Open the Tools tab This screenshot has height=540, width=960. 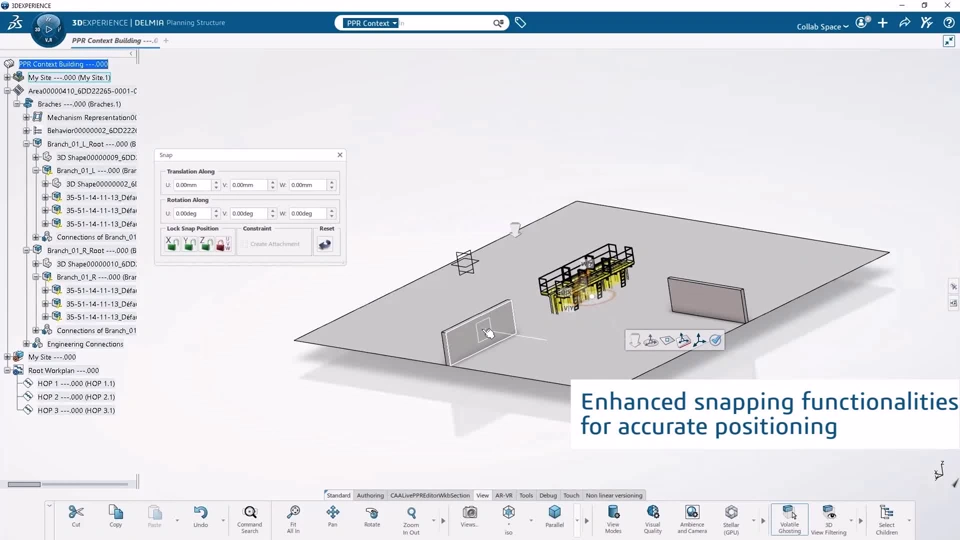[526, 495]
